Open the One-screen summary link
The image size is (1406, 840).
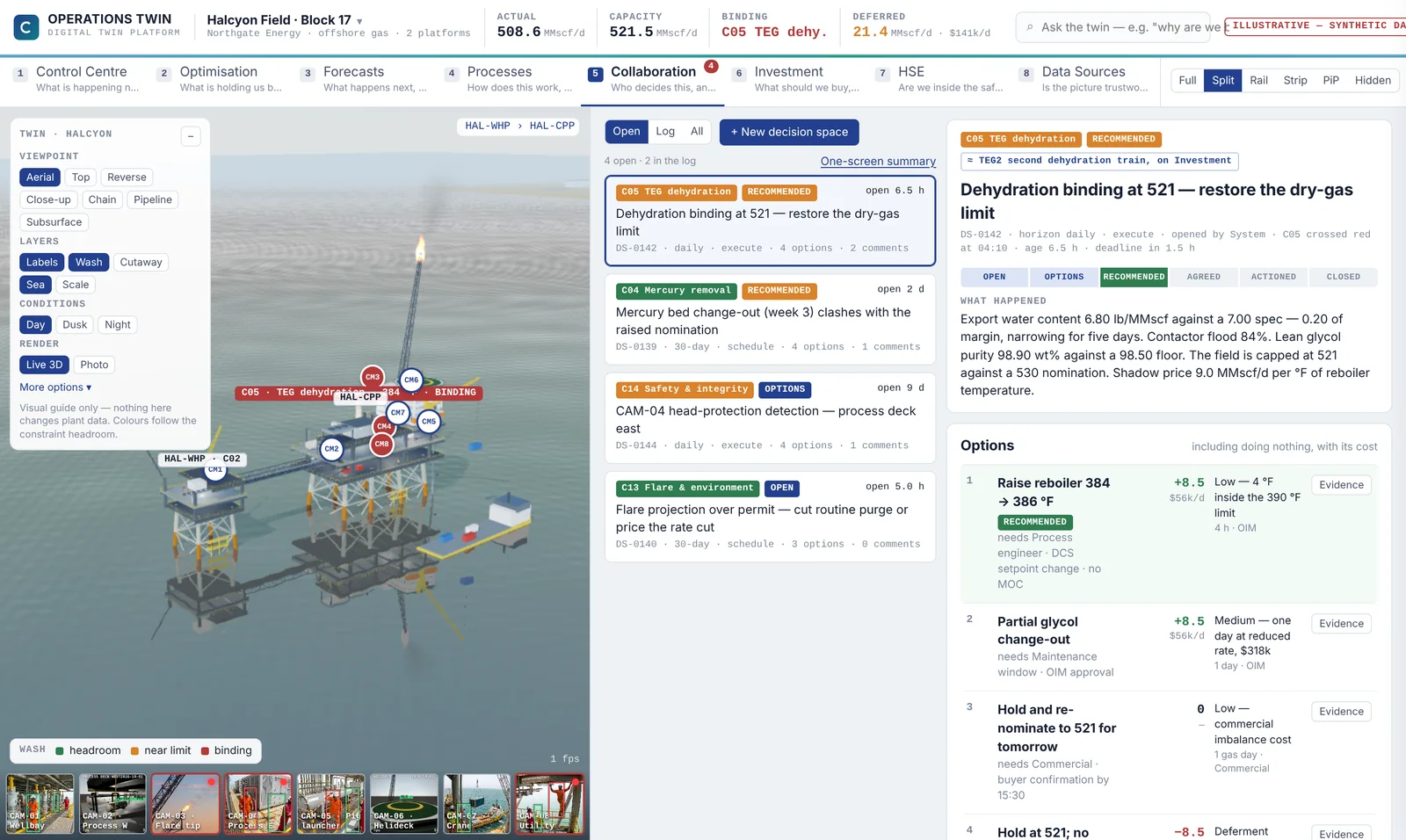click(878, 162)
